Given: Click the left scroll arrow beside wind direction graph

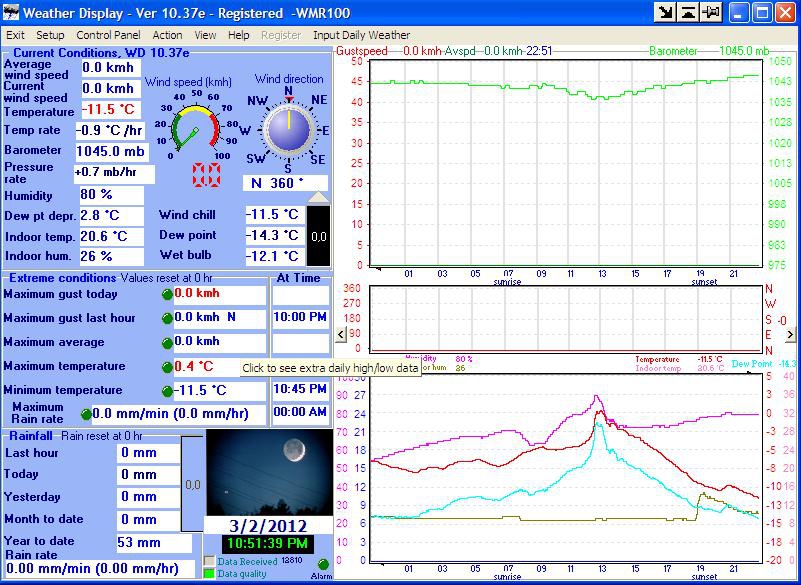Looking at the screenshot, I should point(342,334).
